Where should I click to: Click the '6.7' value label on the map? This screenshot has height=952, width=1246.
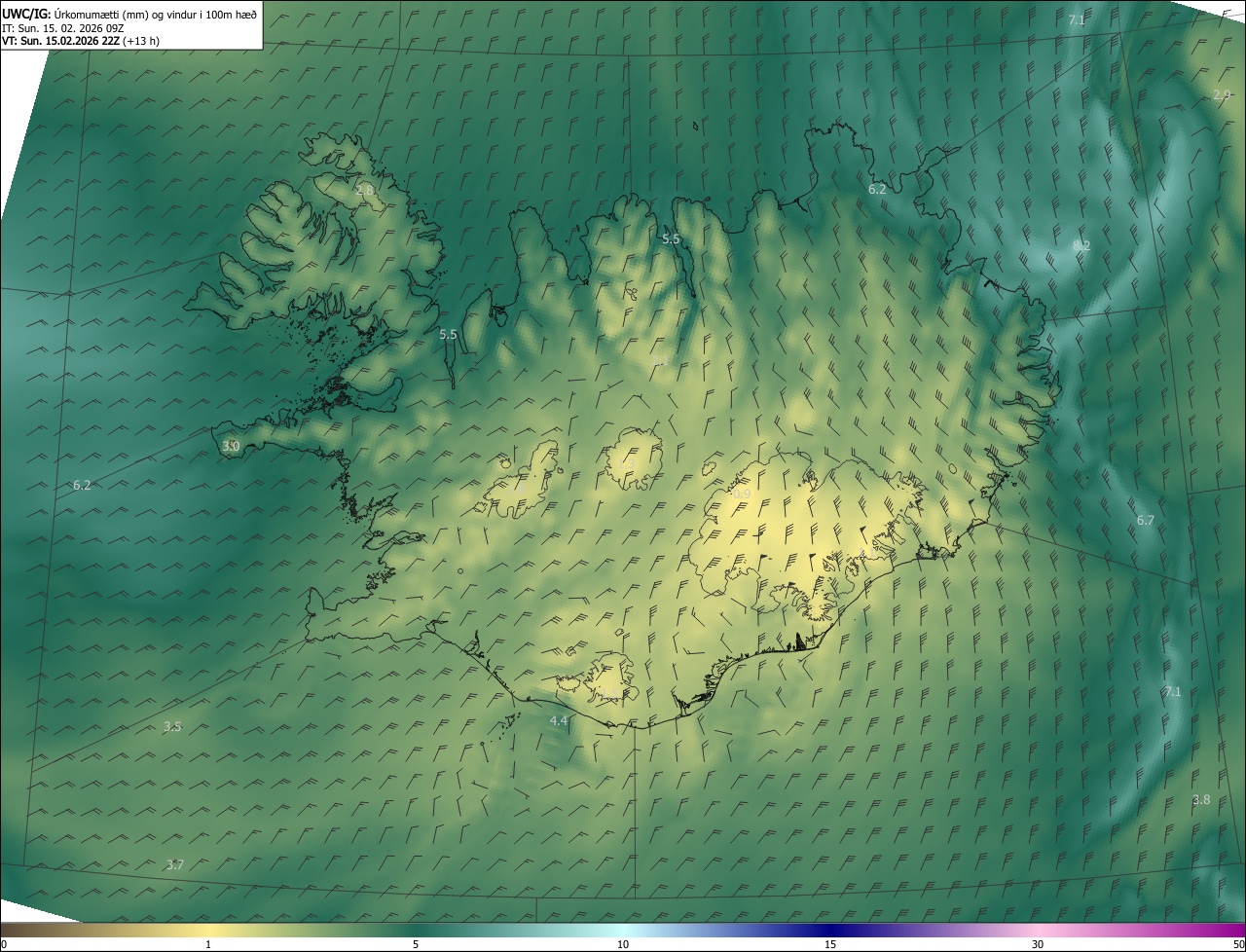[1146, 521]
